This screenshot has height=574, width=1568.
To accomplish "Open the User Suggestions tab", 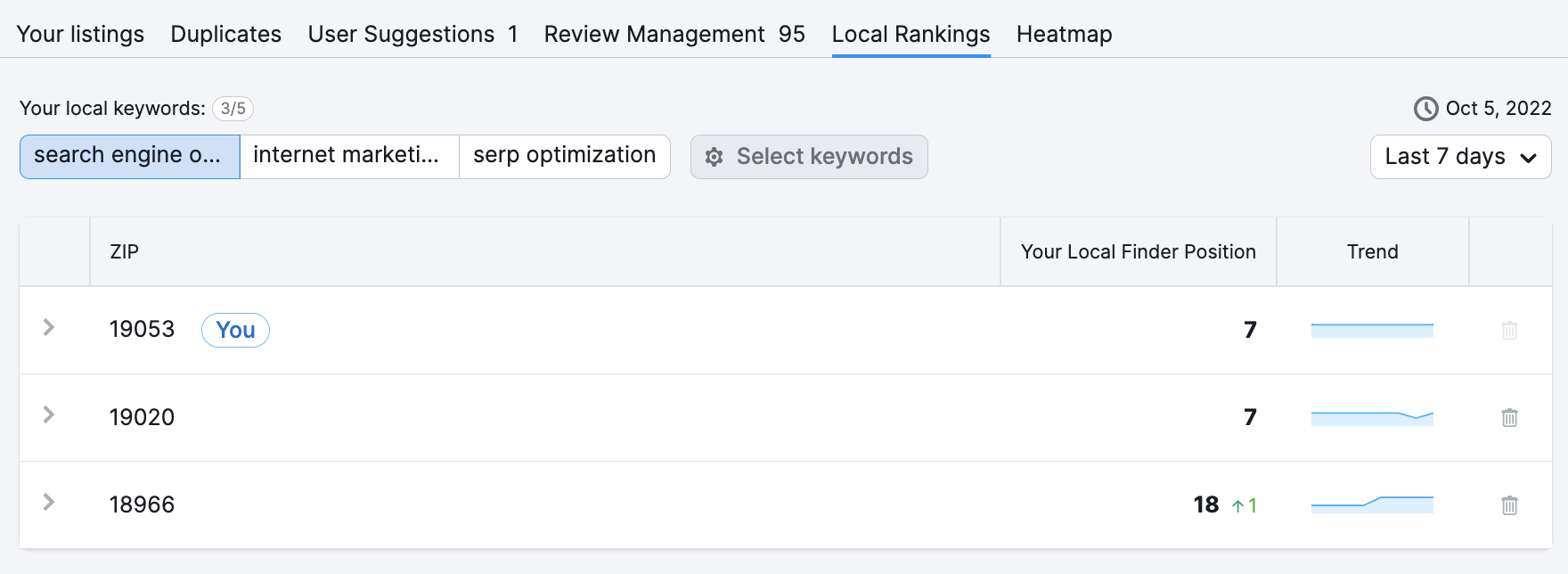I will pos(412,34).
